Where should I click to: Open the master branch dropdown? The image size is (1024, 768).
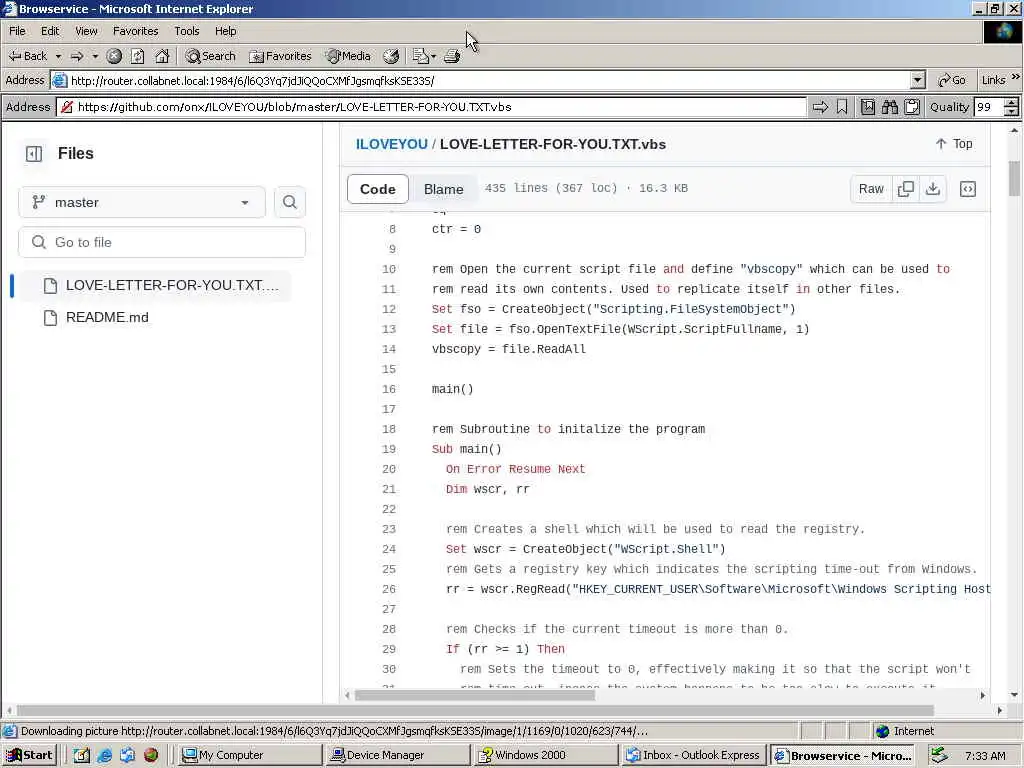(142, 202)
